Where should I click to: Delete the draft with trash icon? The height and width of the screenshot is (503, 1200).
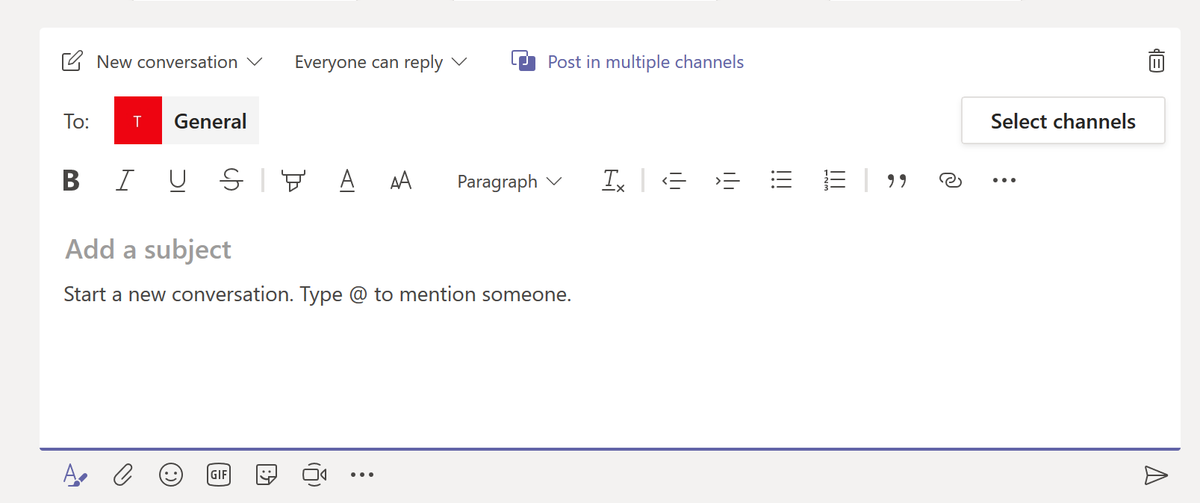(1156, 61)
